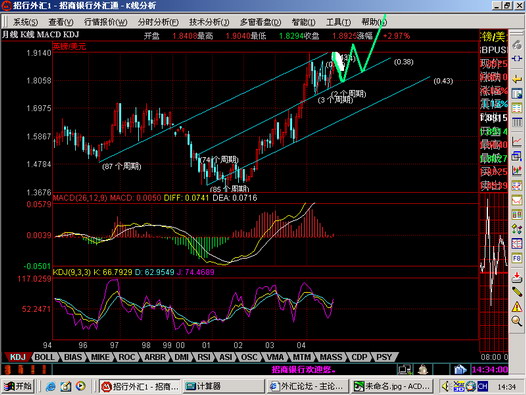Viewport: 526px width, 395px height.
Task: Switch to the ROC indicator tab
Action: tap(126, 357)
